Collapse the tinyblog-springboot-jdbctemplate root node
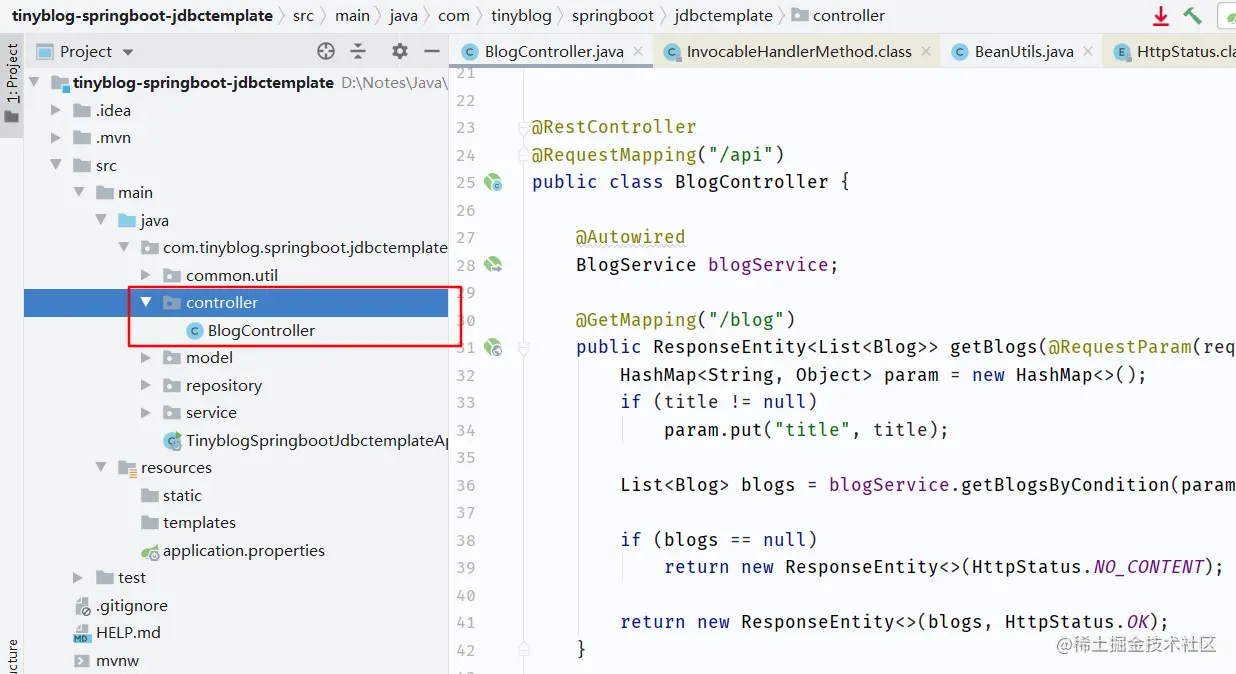Viewport: 1236px width, 674px height. pyautogui.click(x=34, y=83)
